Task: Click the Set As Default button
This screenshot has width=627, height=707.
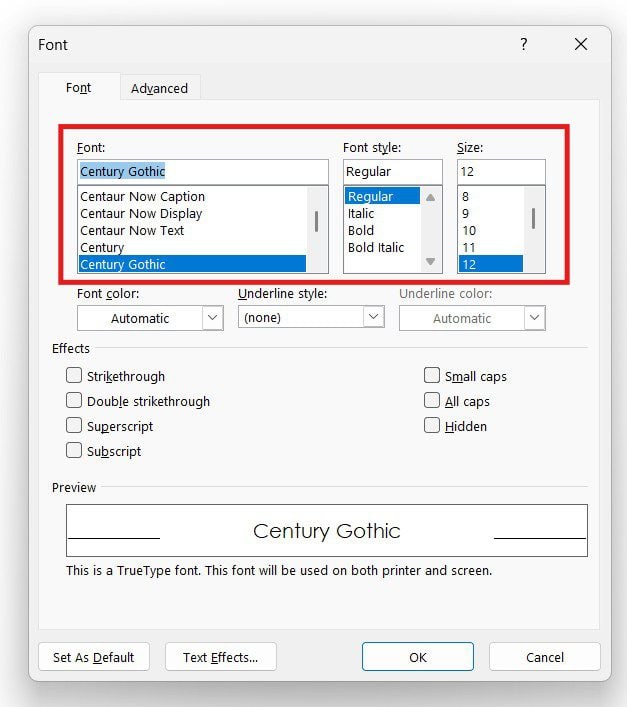Action: 94,657
